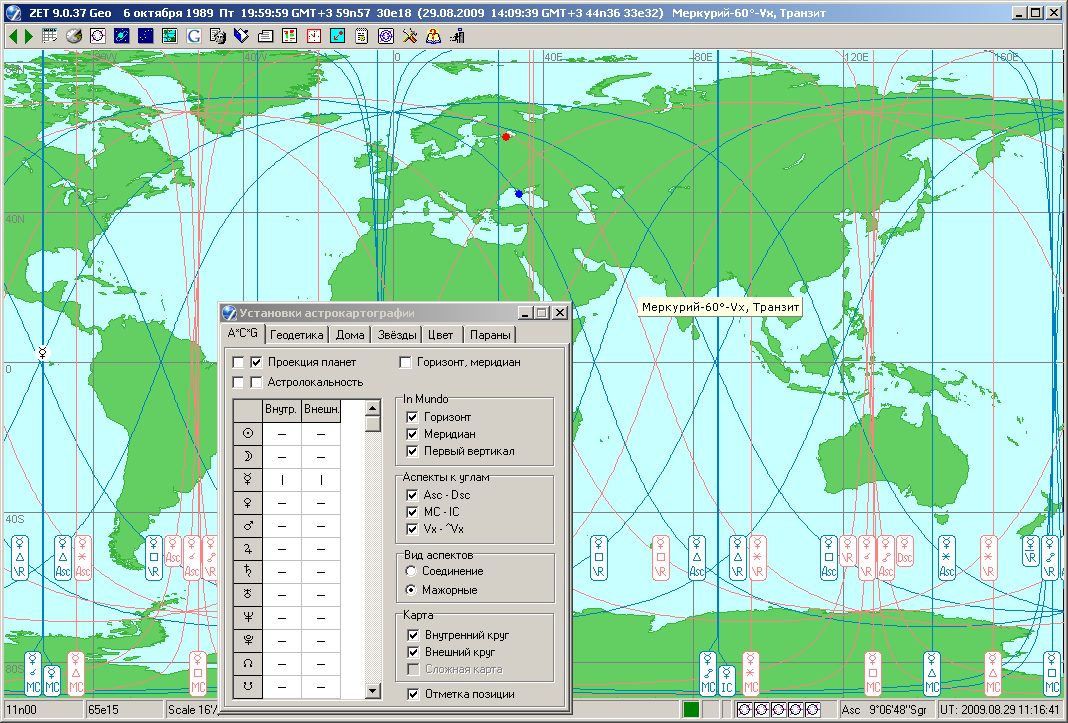
Task: Click the crossed tools settings icon
Action: pos(410,36)
